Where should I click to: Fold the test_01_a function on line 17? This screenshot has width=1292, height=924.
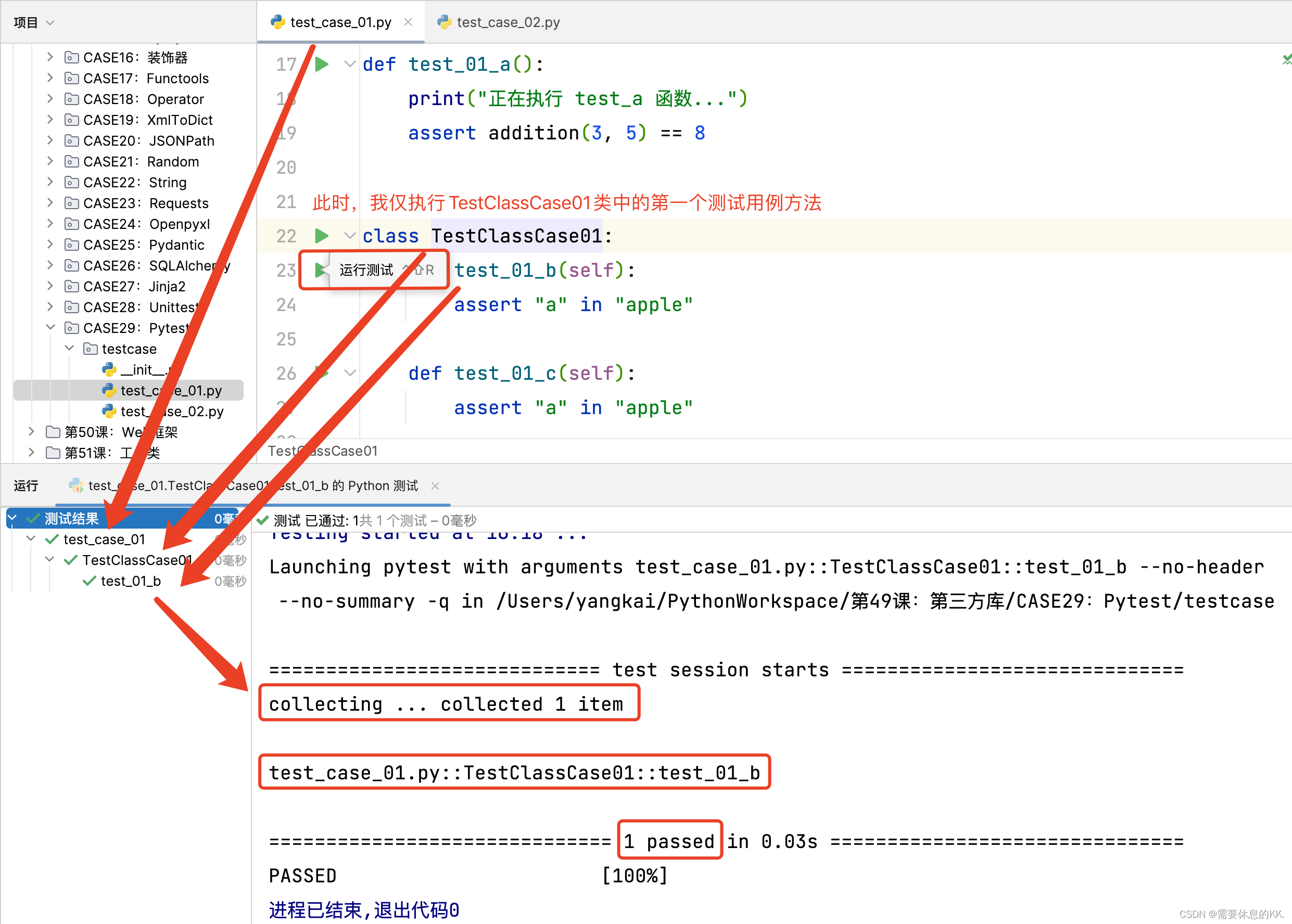click(x=350, y=63)
